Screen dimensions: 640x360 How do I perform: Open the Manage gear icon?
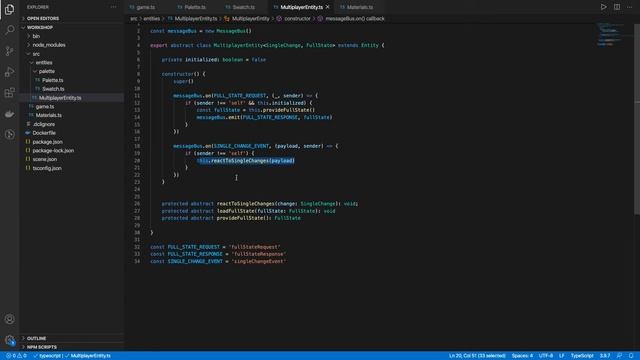pyautogui.click(x=9, y=340)
